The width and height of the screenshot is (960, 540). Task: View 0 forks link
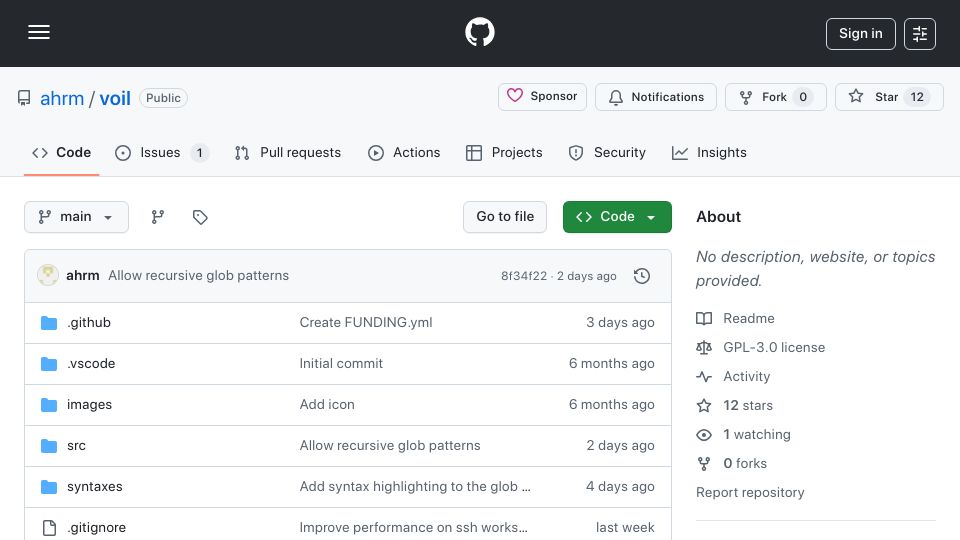click(x=745, y=463)
